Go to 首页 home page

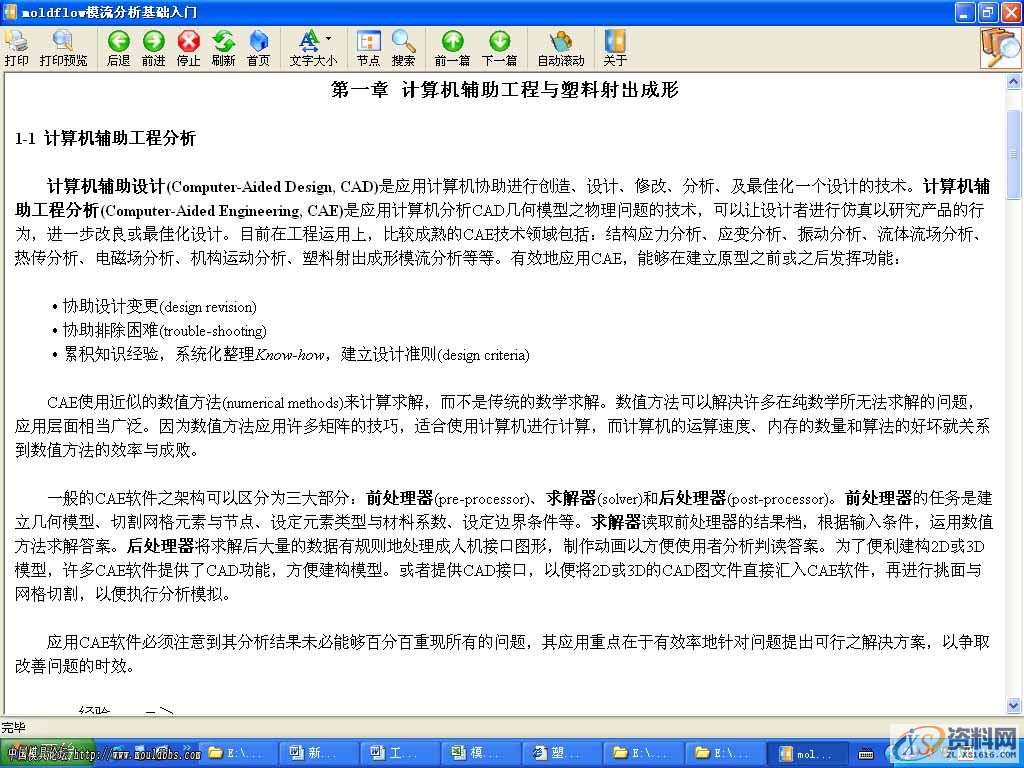[258, 46]
